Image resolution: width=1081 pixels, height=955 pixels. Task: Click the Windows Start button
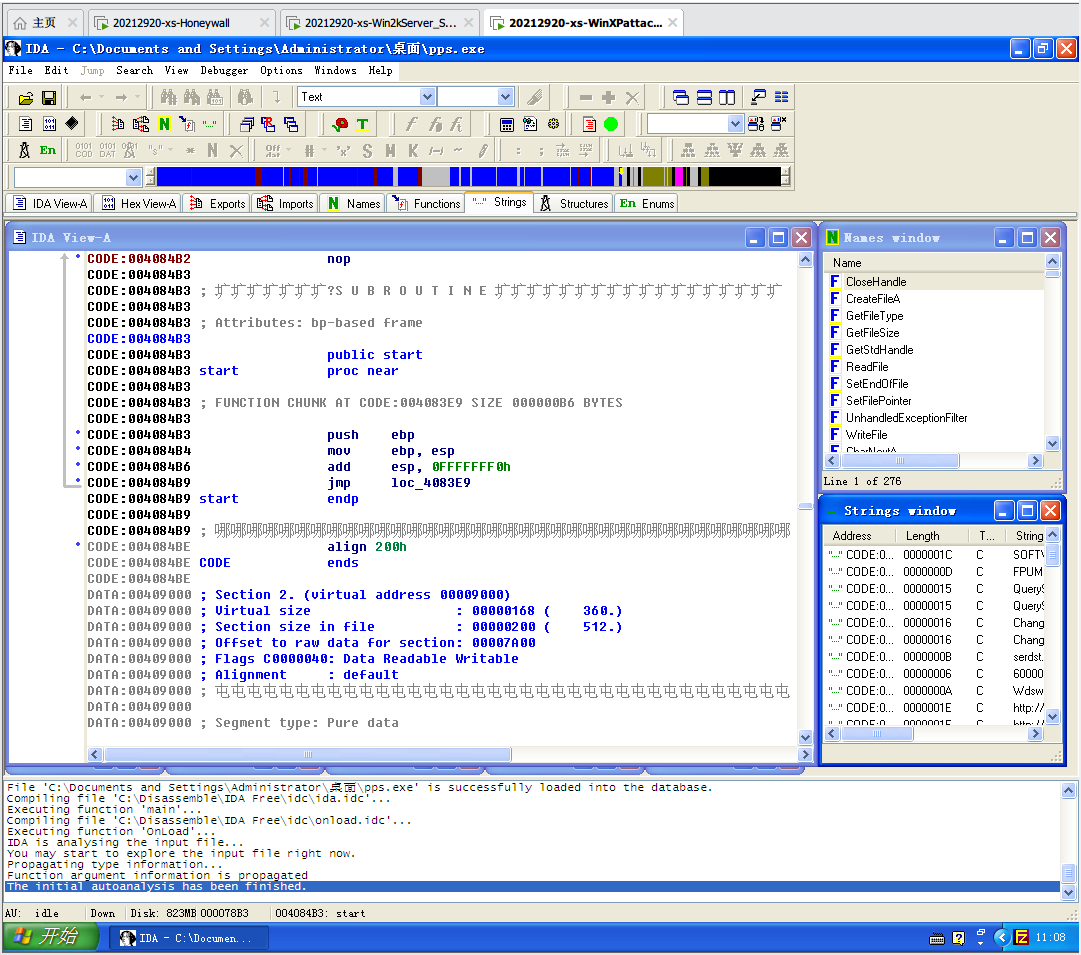pyautogui.click(x=50, y=937)
